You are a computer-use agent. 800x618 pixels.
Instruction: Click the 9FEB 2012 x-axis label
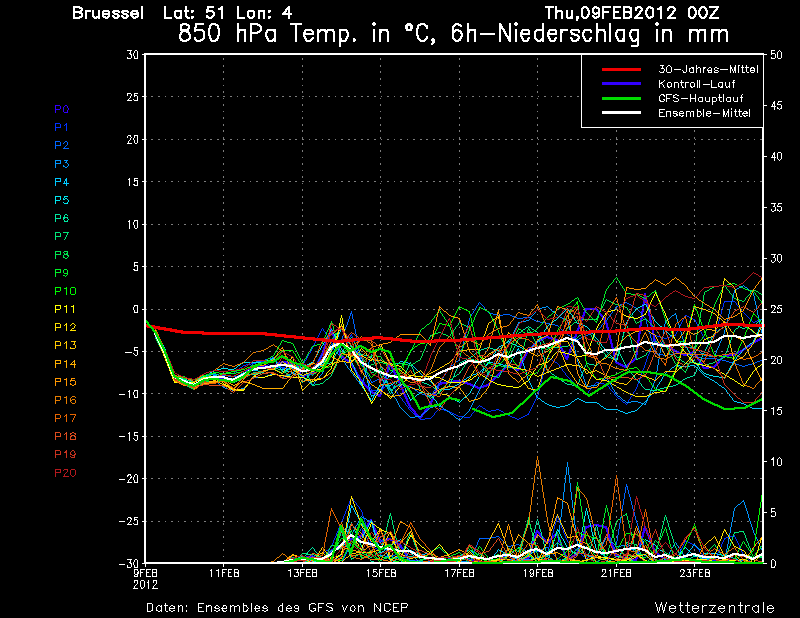145,579
